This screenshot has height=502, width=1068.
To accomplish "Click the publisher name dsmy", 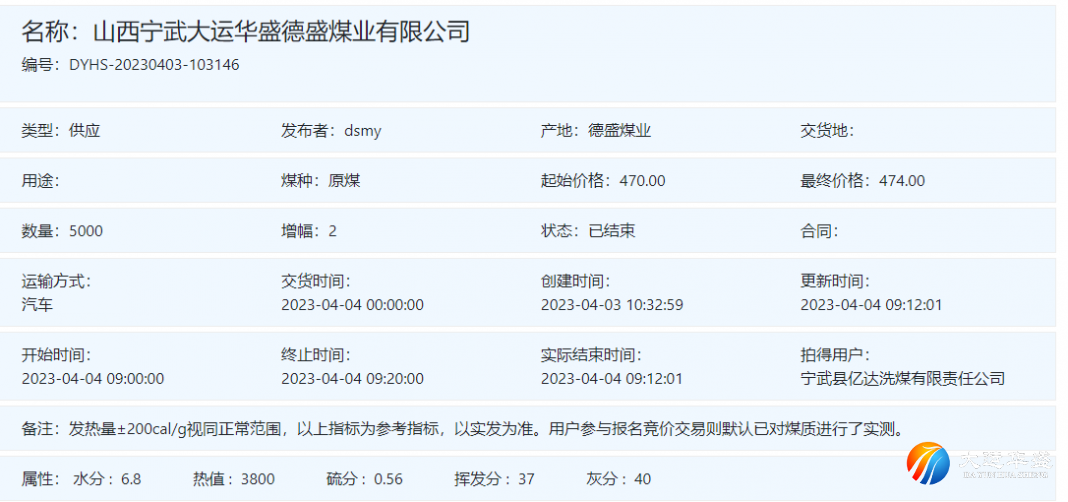I will (363, 131).
